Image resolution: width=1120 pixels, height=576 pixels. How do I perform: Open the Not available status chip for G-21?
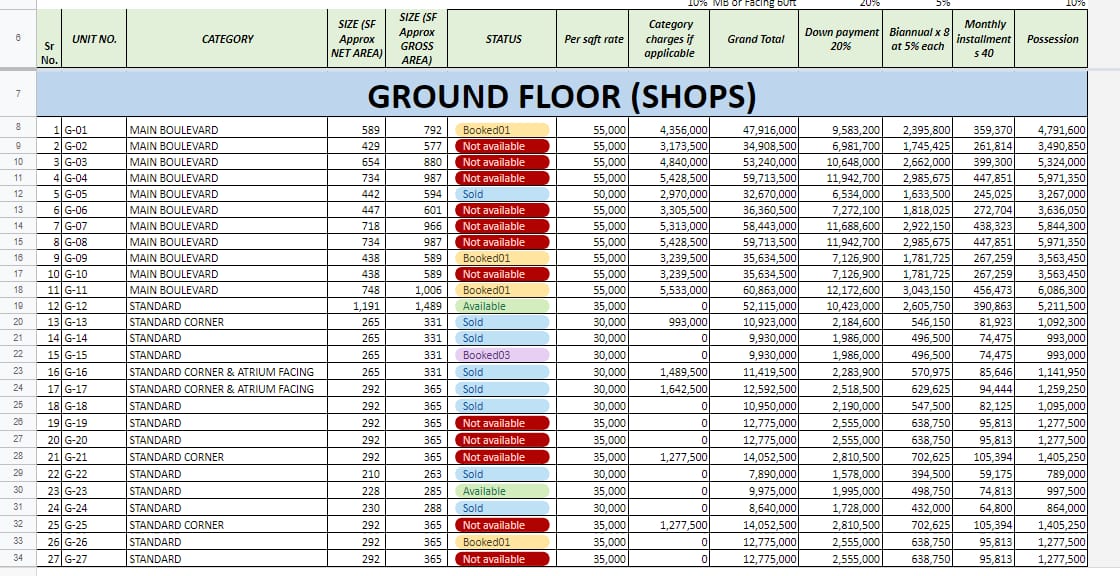tap(502, 457)
